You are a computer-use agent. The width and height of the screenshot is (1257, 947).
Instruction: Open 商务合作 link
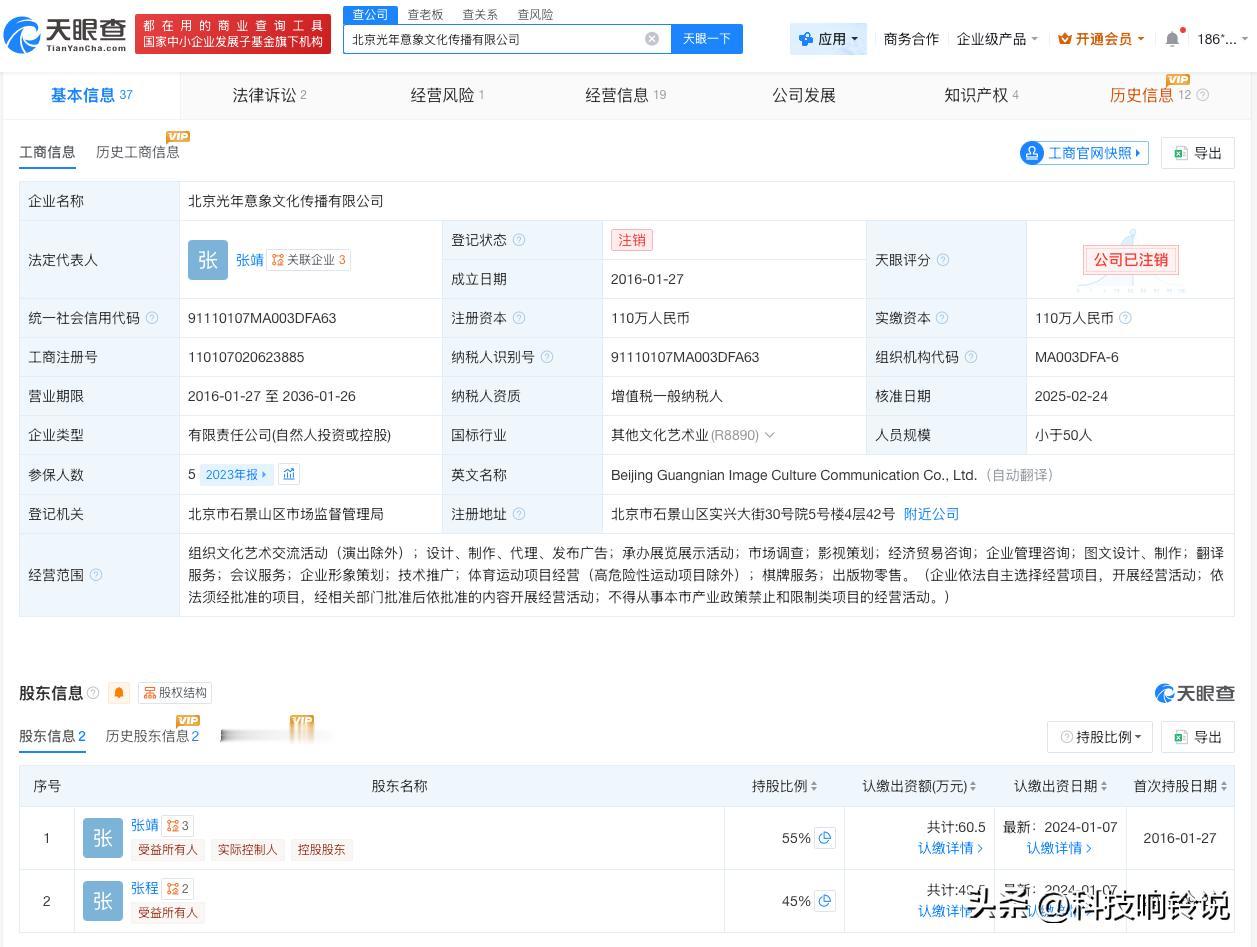coord(911,39)
